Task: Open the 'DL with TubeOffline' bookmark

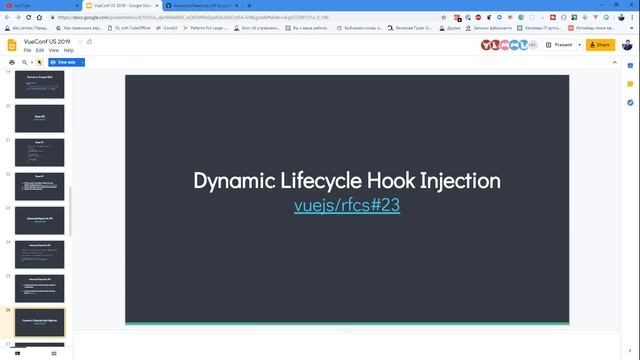Action: click(129, 28)
